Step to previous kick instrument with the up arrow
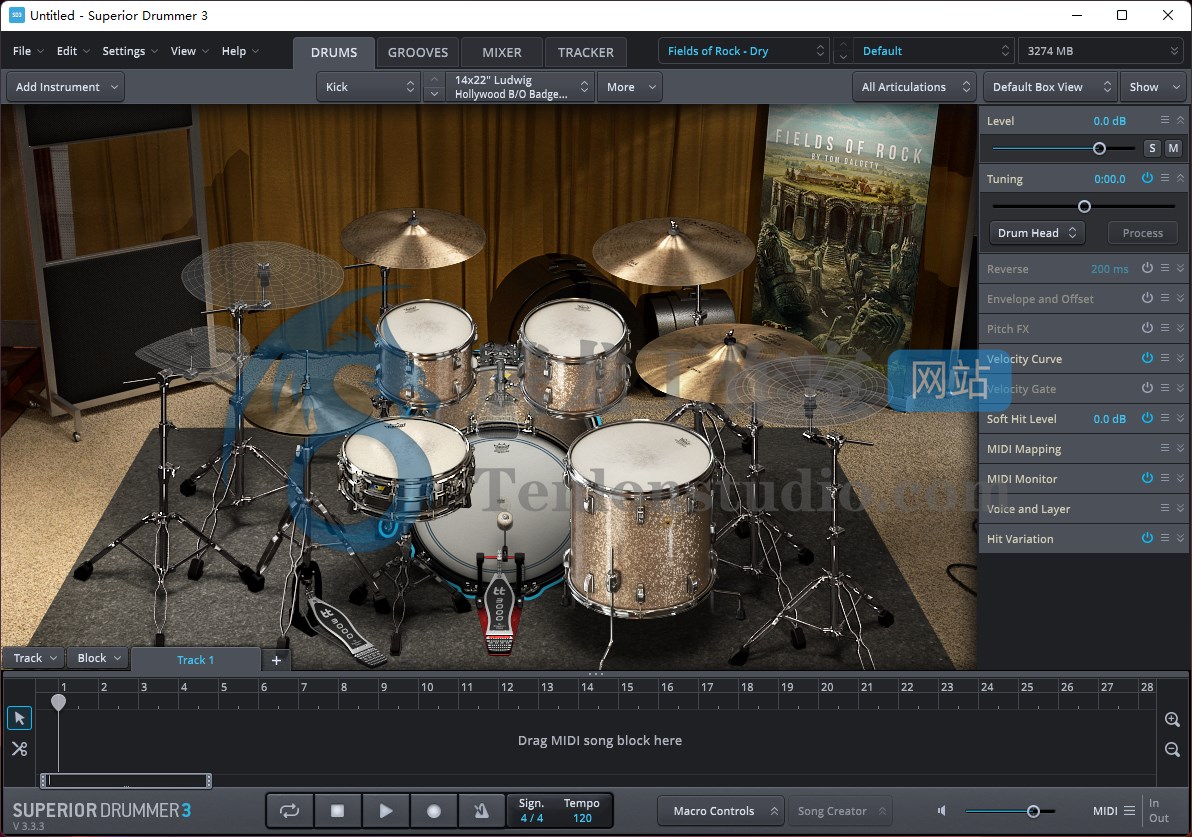 coord(433,79)
